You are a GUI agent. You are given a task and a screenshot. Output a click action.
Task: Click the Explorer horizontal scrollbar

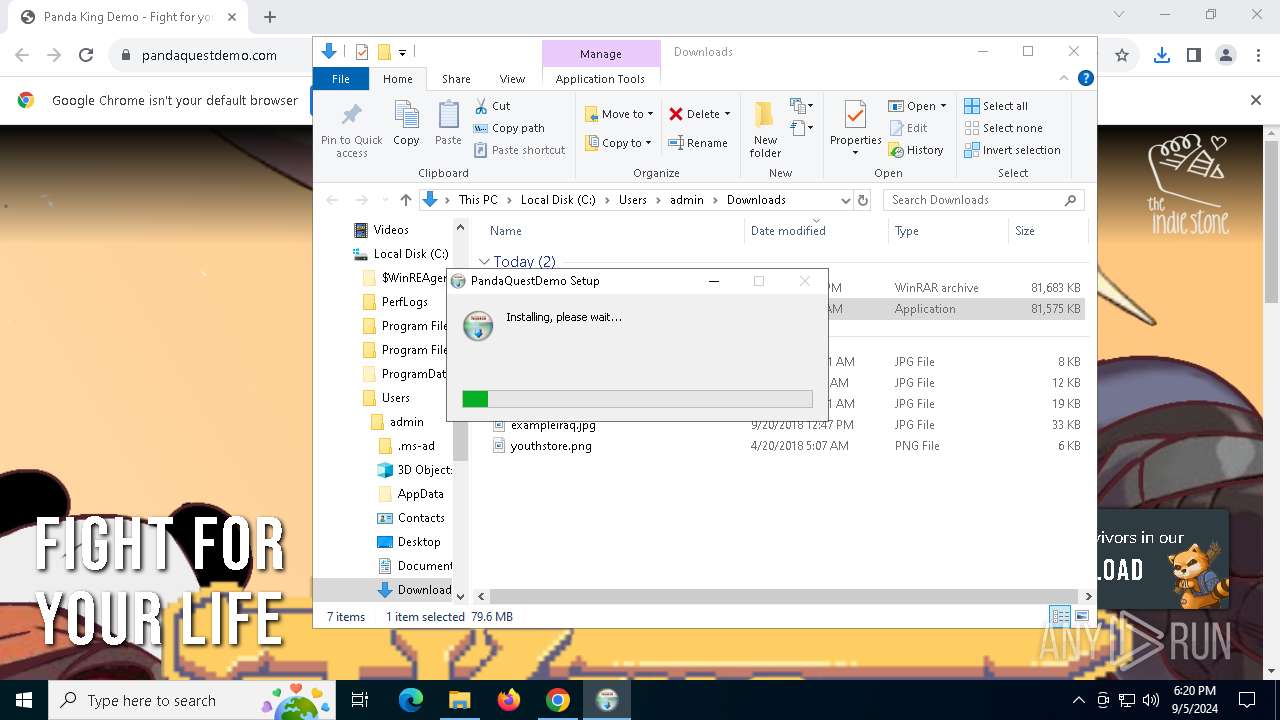click(x=783, y=596)
